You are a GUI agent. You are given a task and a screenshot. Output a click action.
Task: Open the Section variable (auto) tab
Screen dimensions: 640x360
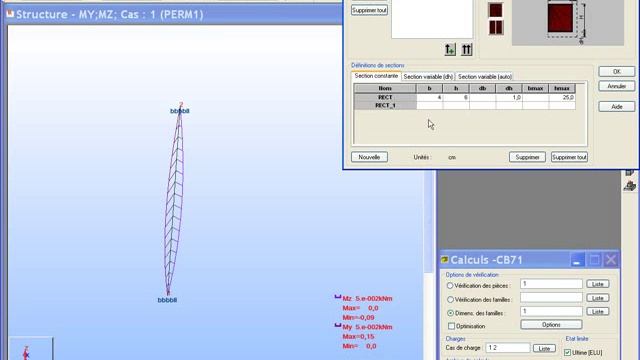coord(484,77)
